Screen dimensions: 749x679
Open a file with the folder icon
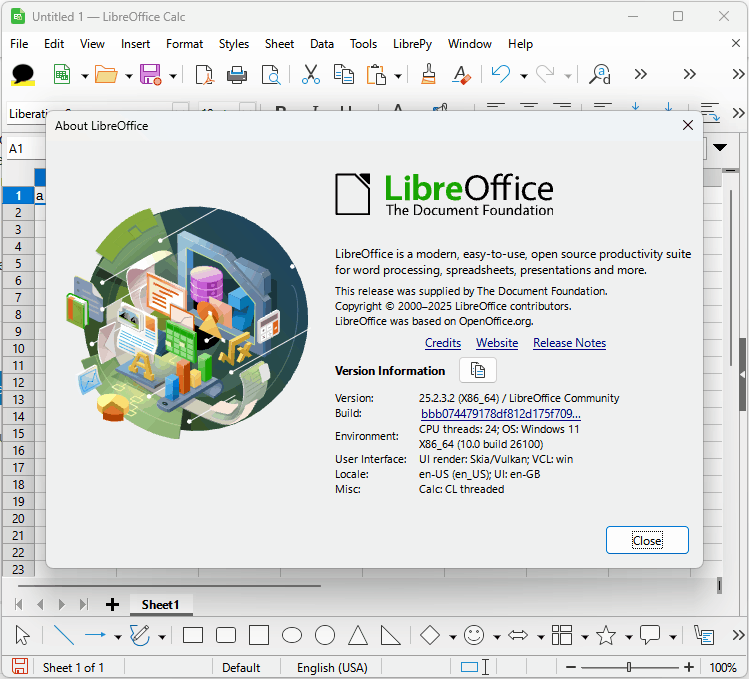coord(106,75)
